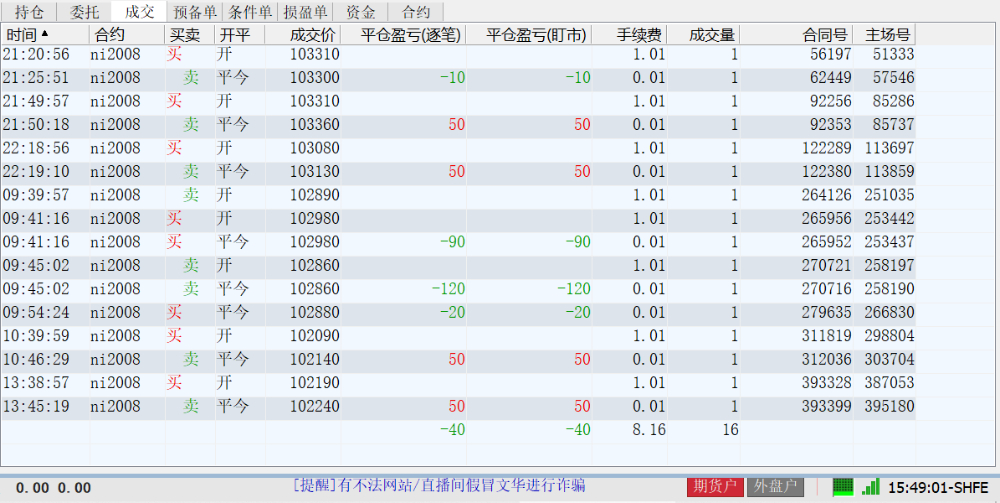Click the total fee value 8.16
This screenshot has height=503, width=1000.
point(649,430)
